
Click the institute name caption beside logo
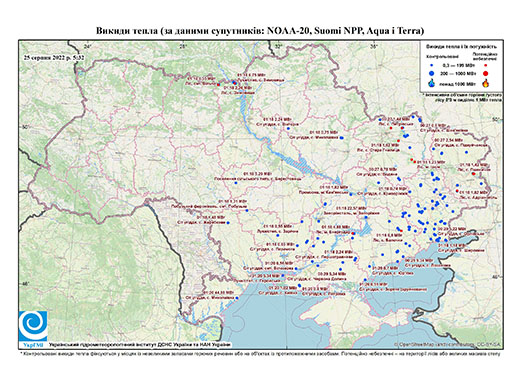coord(139,345)
